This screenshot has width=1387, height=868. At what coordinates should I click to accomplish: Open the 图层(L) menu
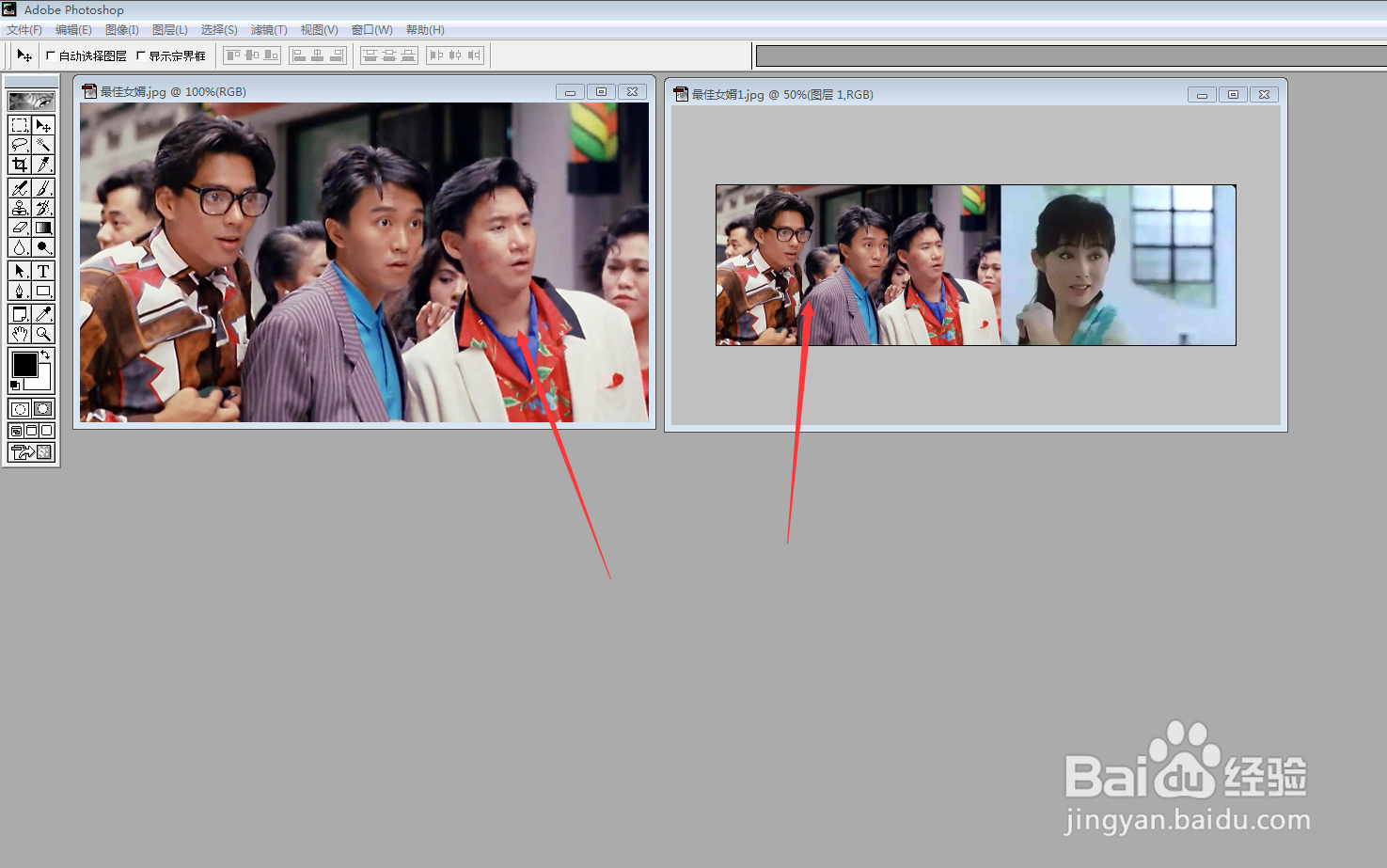point(170,30)
